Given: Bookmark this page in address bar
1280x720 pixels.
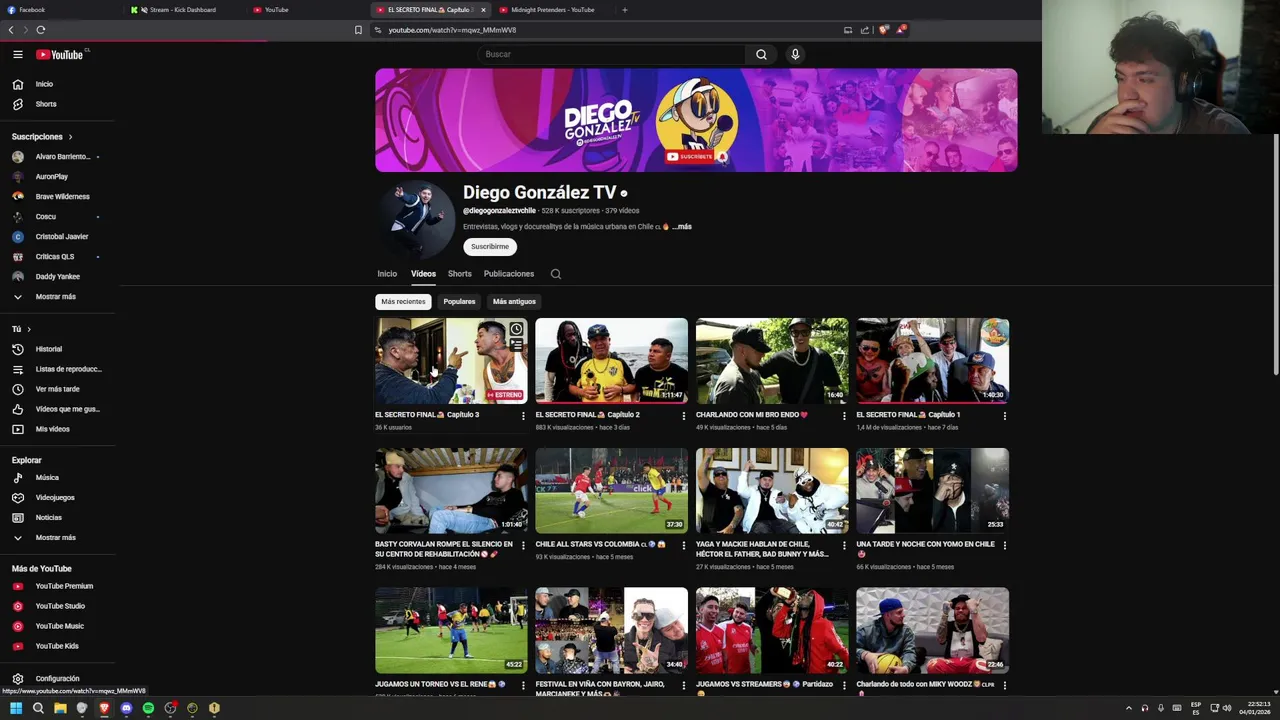Looking at the screenshot, I should pos(358,30).
